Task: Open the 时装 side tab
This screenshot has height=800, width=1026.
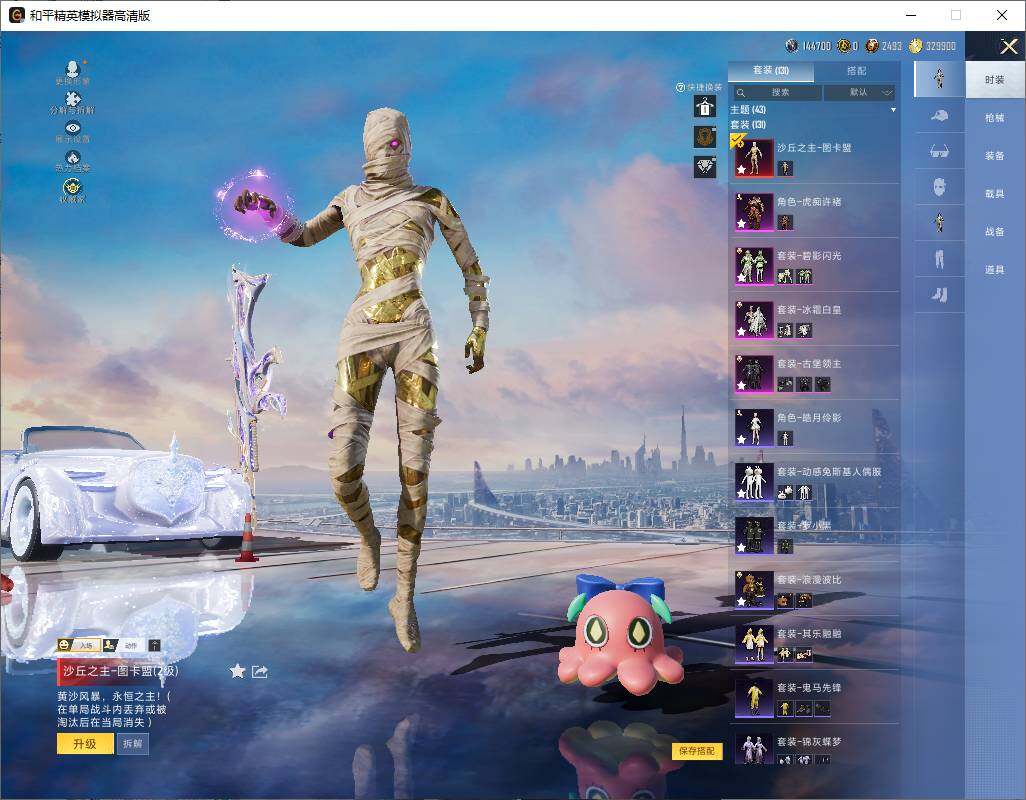Action: pyautogui.click(x=995, y=80)
